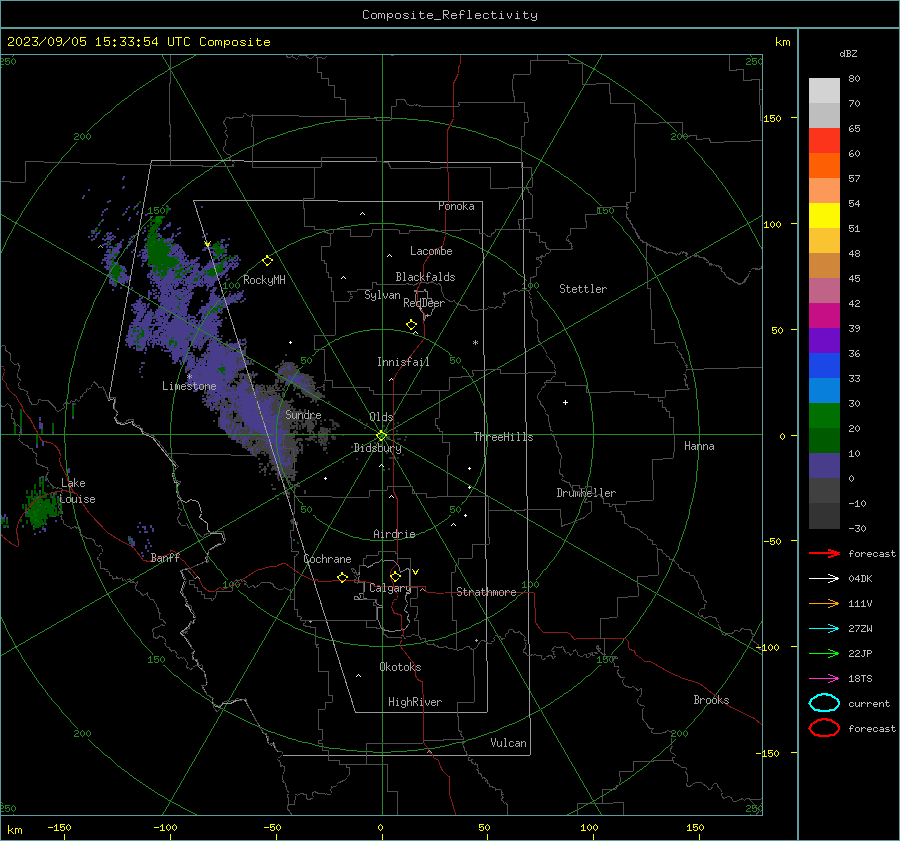900x841 pixels.
Task: Click the Okotoks label
Action: point(400,667)
